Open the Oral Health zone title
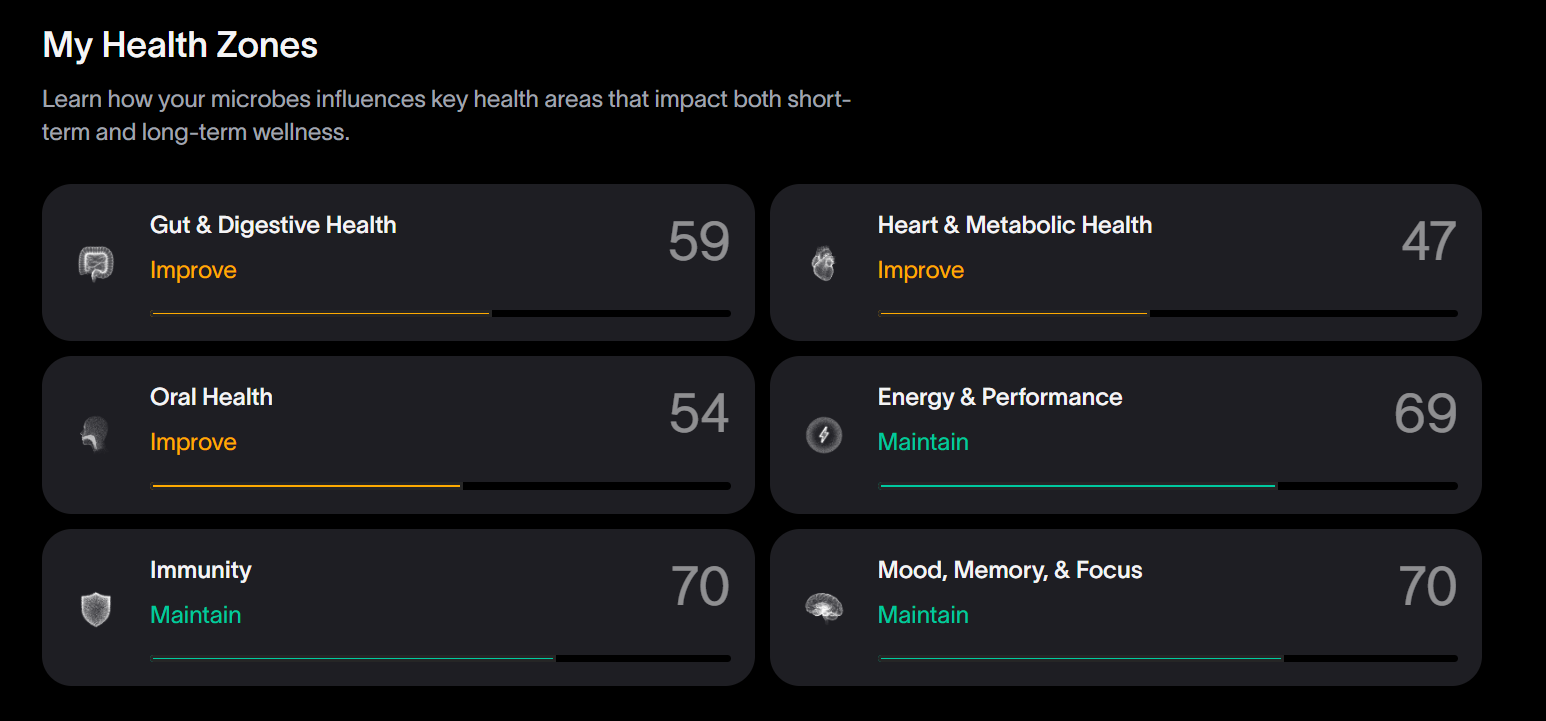Image resolution: width=1546 pixels, height=721 pixels. [x=211, y=397]
